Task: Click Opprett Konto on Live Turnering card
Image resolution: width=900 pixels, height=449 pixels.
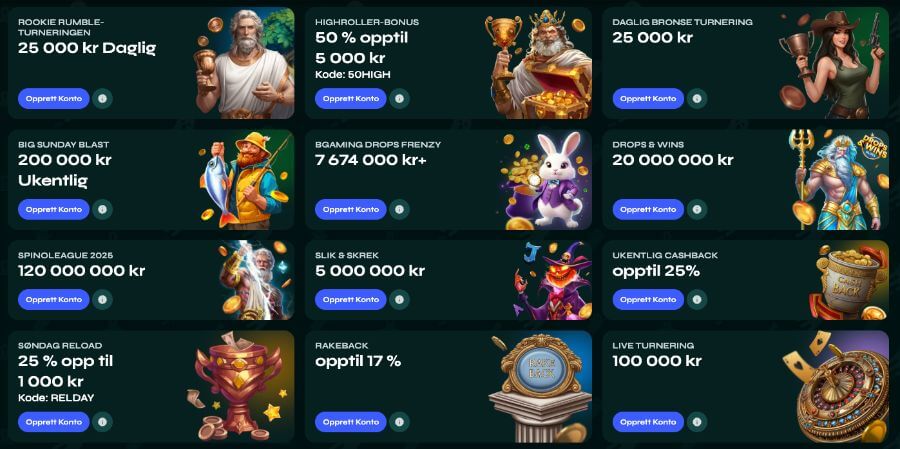Action: coord(649,422)
